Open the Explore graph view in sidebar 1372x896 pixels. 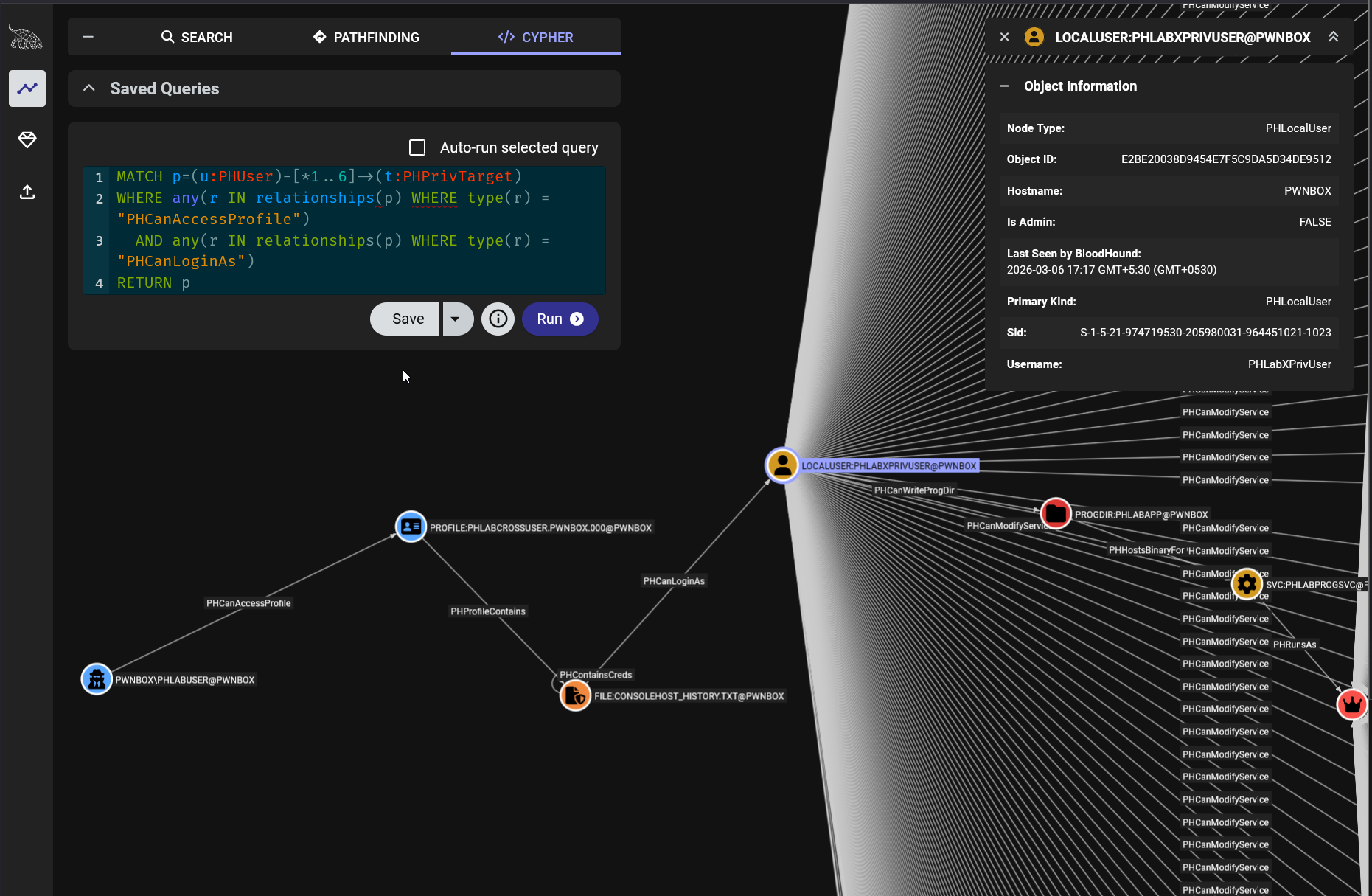point(27,88)
